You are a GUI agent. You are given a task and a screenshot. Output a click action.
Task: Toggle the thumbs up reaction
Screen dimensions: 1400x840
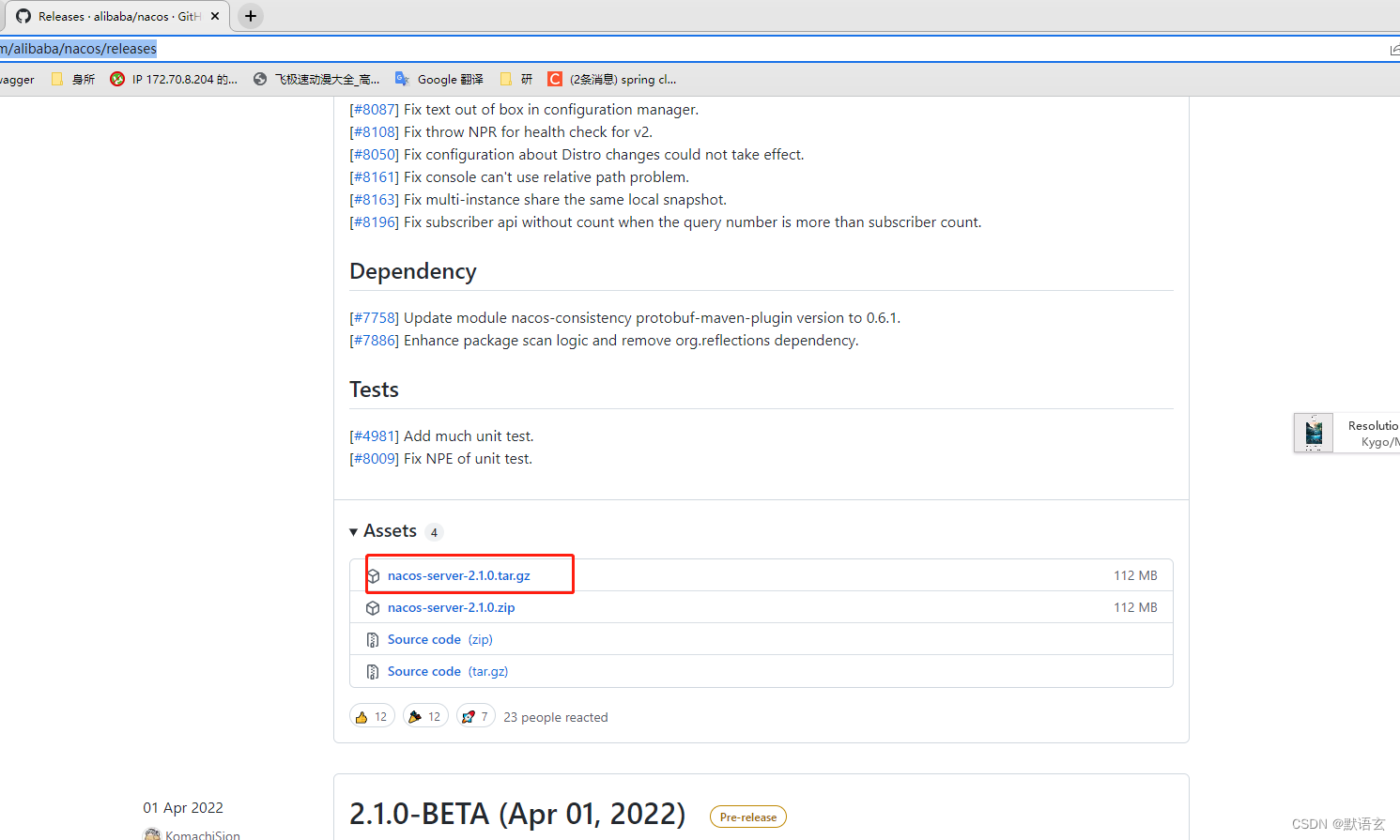(x=372, y=716)
